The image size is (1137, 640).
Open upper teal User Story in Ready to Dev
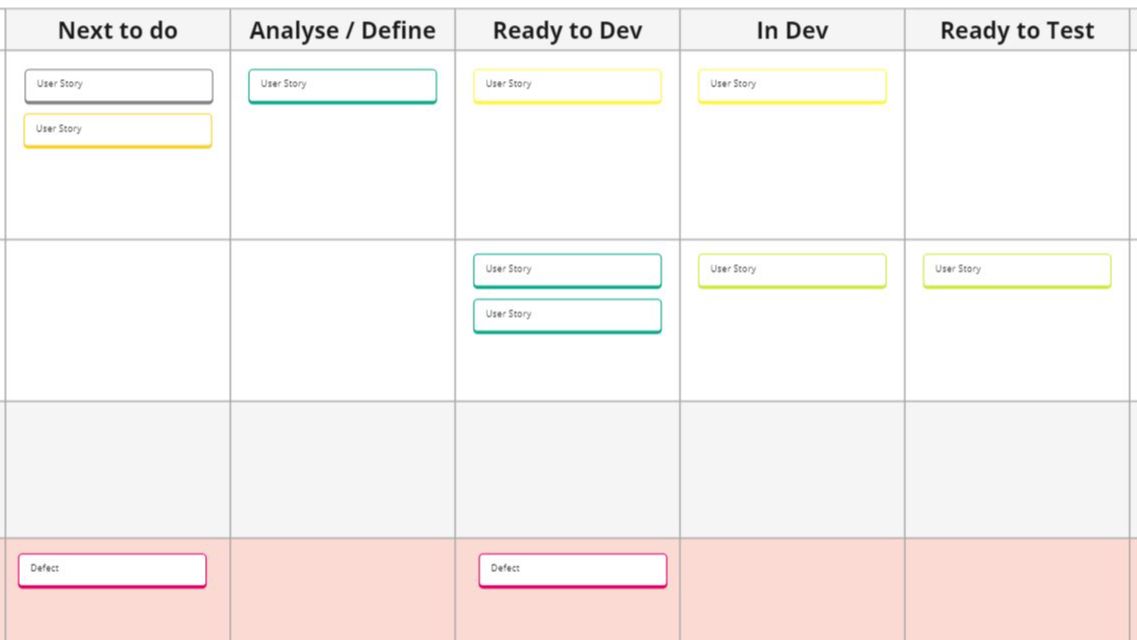point(567,271)
